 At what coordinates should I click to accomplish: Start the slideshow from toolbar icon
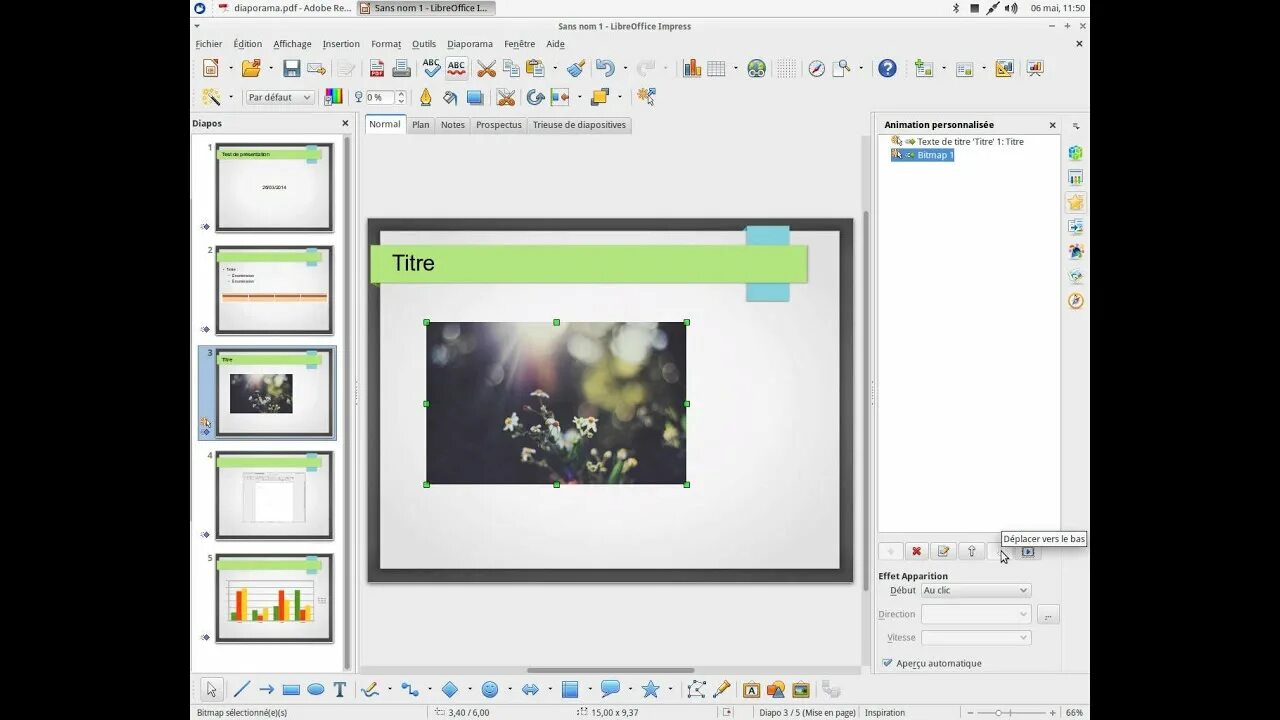tap(1035, 68)
